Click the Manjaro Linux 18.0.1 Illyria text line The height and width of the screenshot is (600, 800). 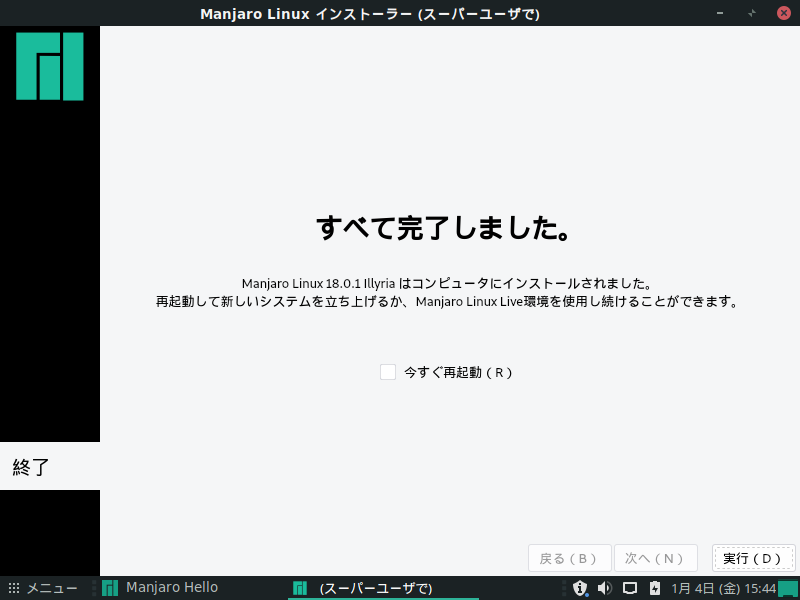[x=446, y=283]
